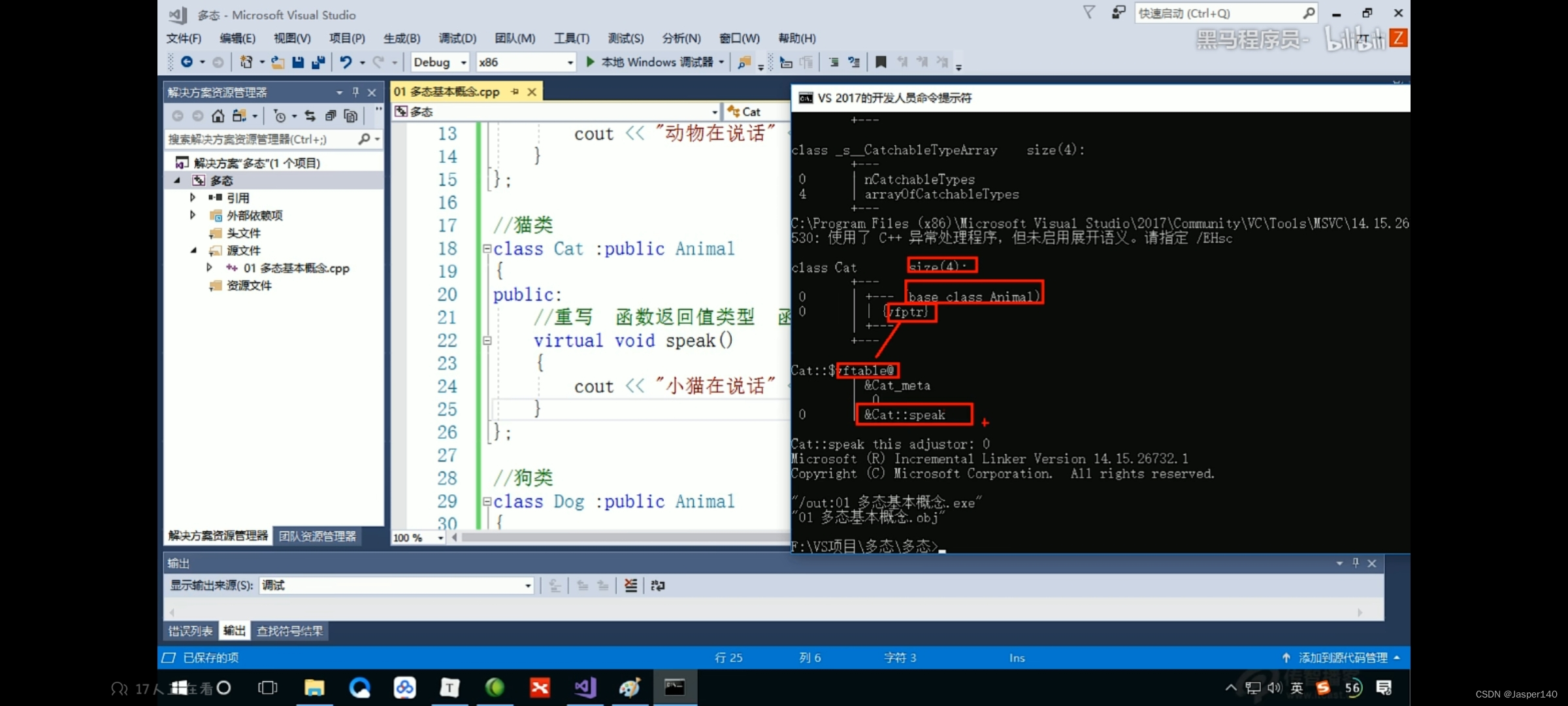
Task: Click the Output panel horizontal scrollbar
Action: tap(765, 613)
